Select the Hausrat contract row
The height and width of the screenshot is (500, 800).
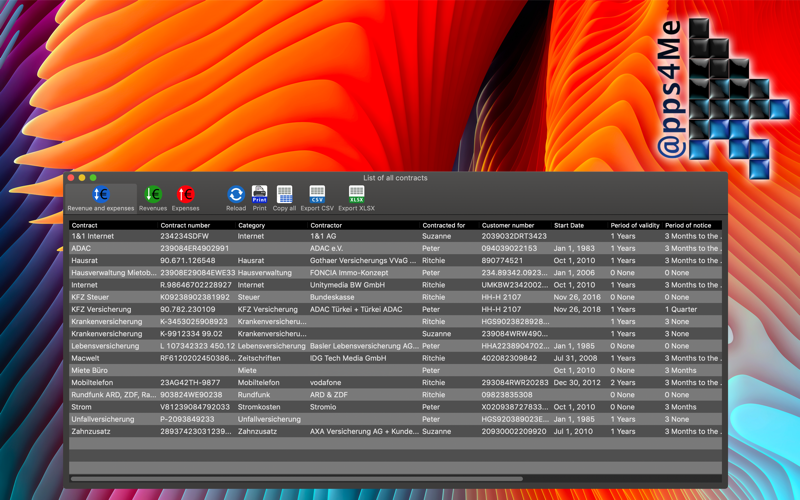click(395, 261)
